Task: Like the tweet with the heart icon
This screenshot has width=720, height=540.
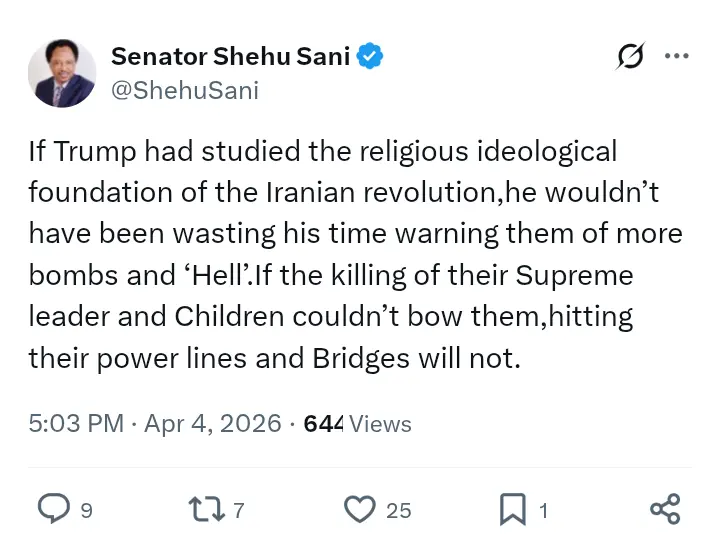Action: click(x=358, y=510)
